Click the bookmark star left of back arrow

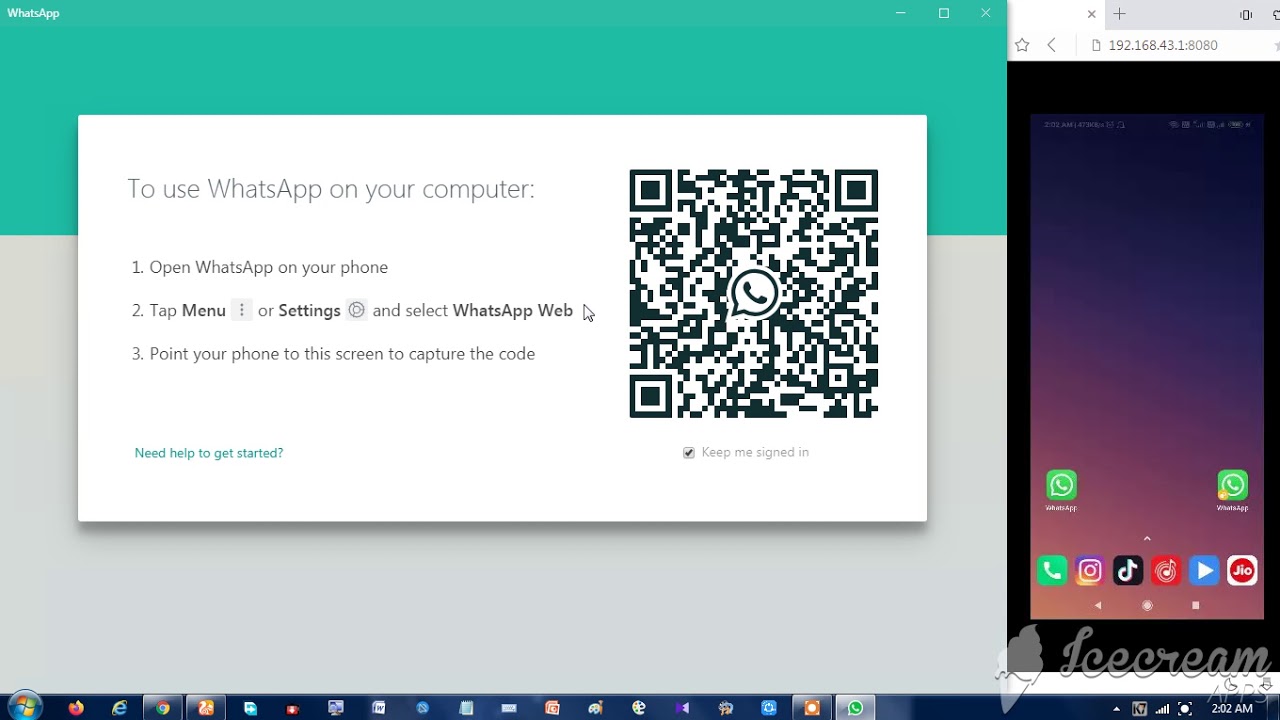point(1022,45)
